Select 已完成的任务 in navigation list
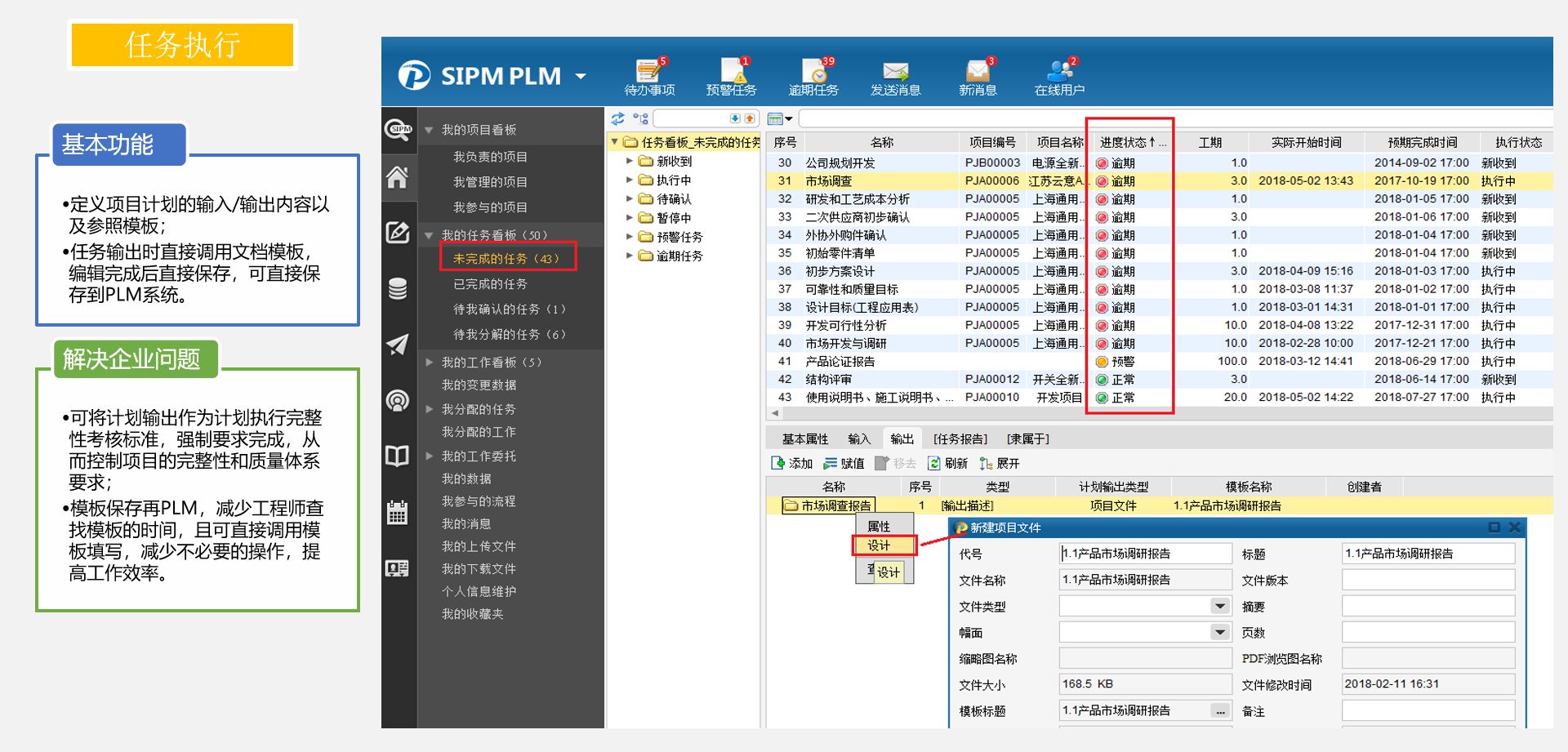1568x752 pixels. point(490,284)
